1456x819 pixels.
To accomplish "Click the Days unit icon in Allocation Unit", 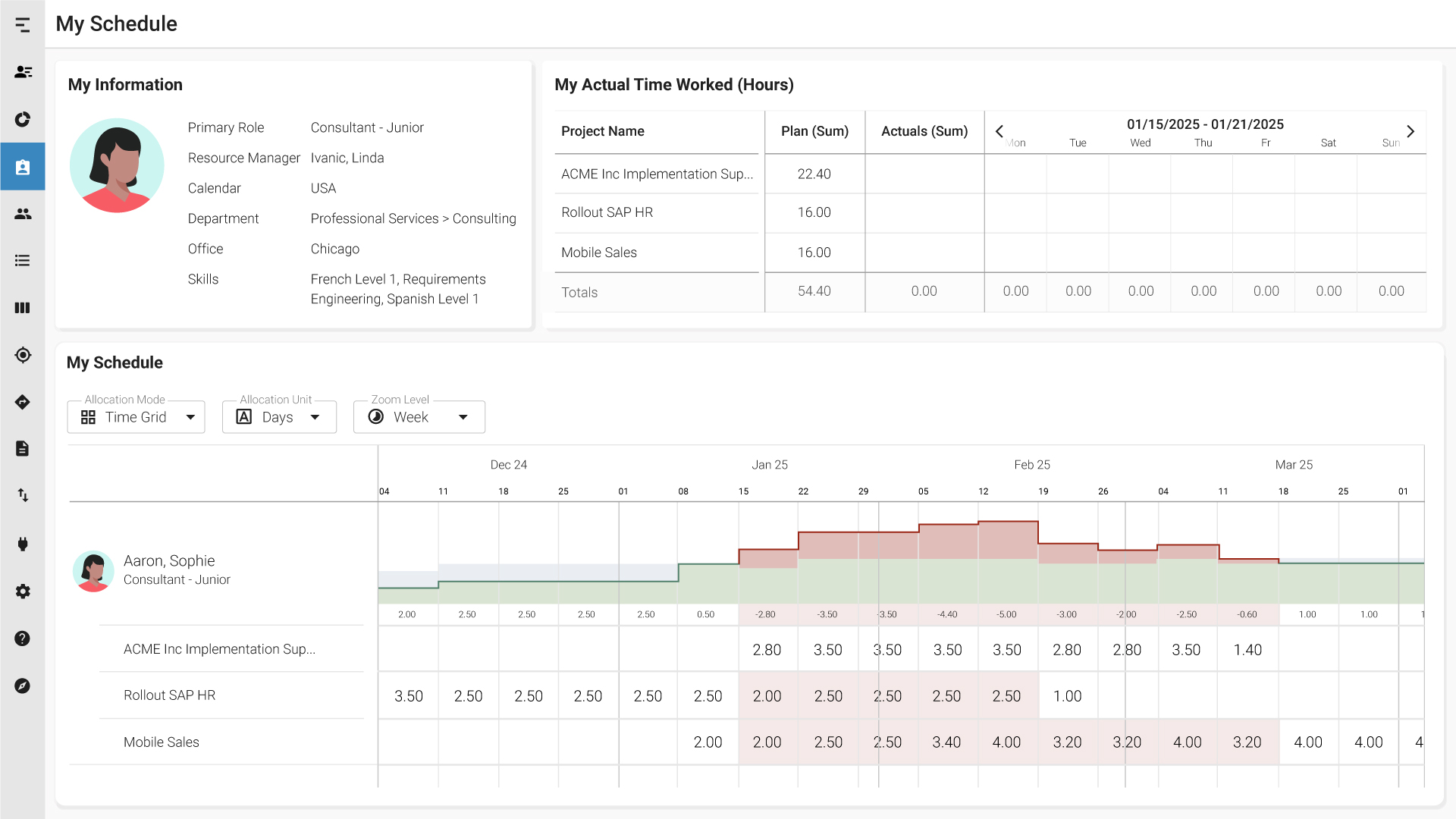I will coord(244,416).
